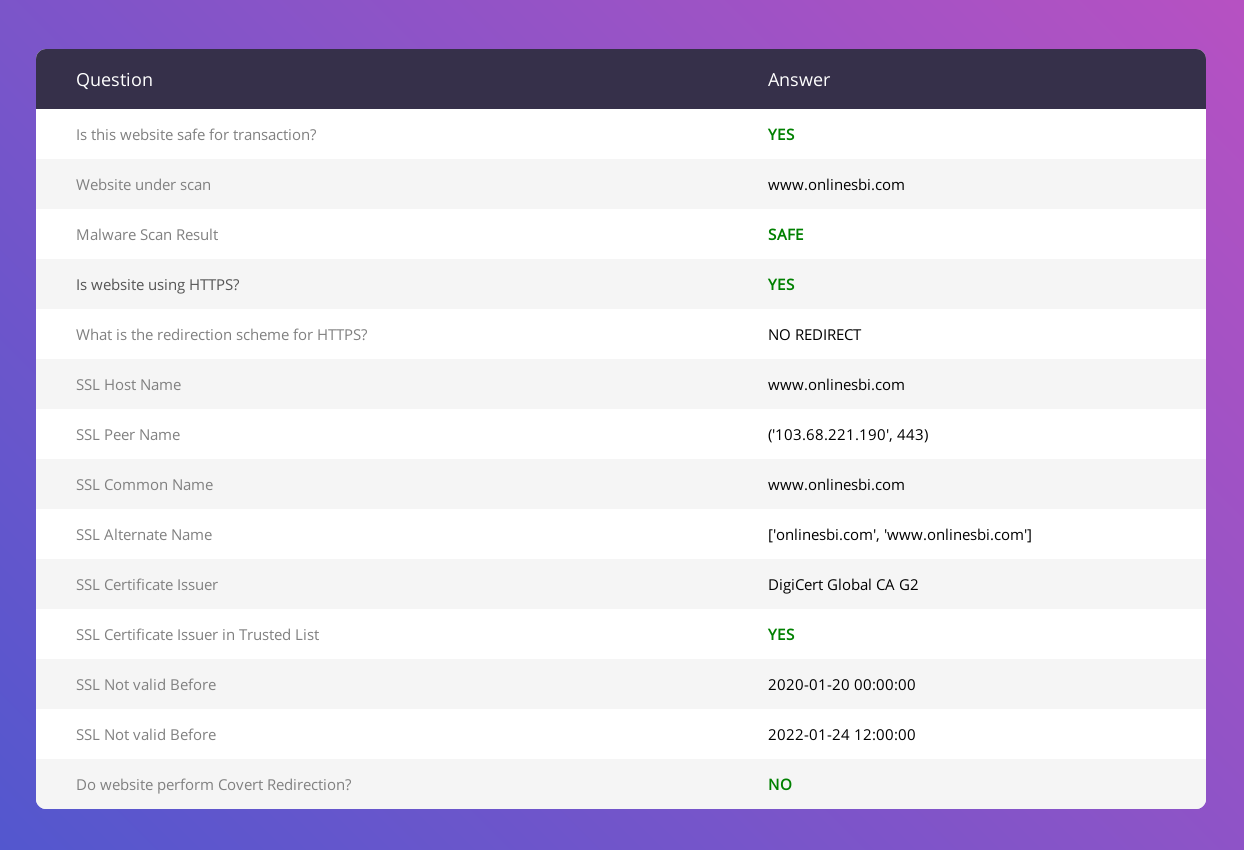This screenshot has width=1244, height=850.
Task: Click the date 2022-01-24 12:00:00
Action: click(842, 734)
